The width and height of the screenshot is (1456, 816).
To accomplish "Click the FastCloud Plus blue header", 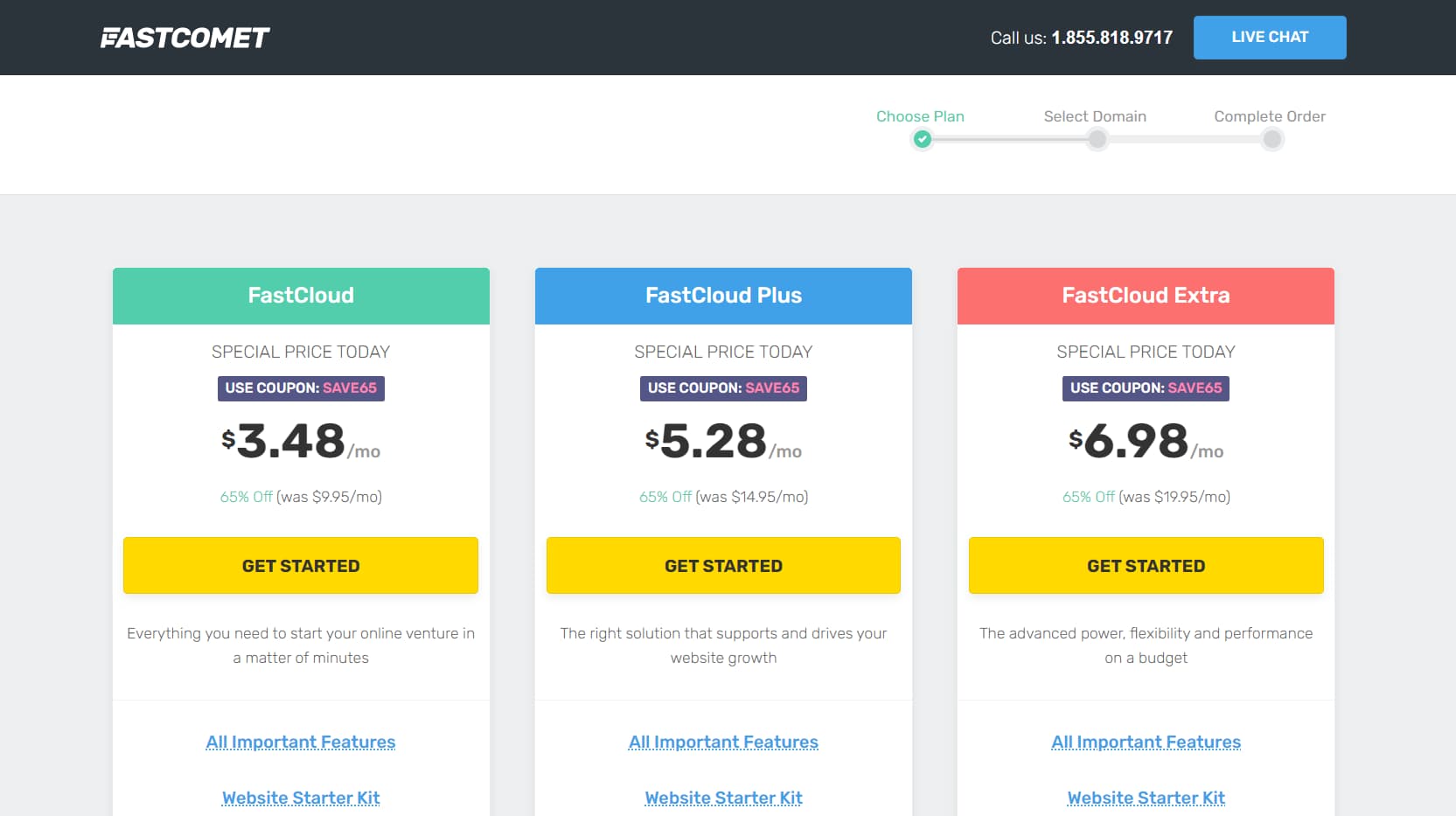I will [723, 296].
